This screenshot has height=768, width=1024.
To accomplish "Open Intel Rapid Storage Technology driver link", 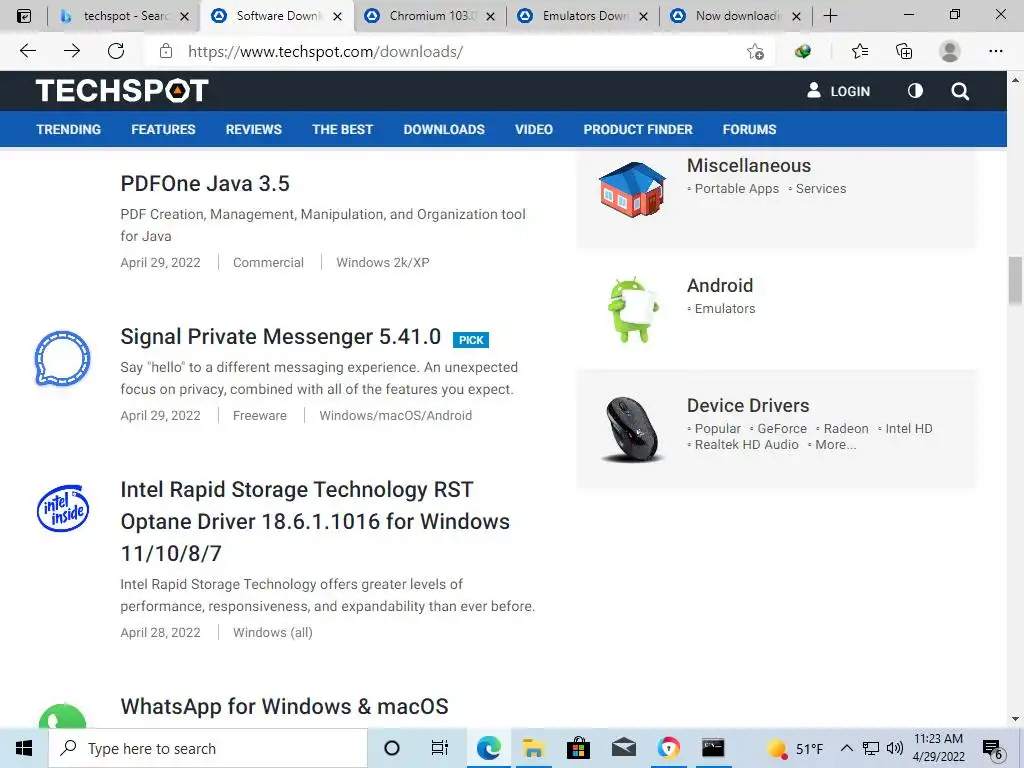I will point(315,521).
